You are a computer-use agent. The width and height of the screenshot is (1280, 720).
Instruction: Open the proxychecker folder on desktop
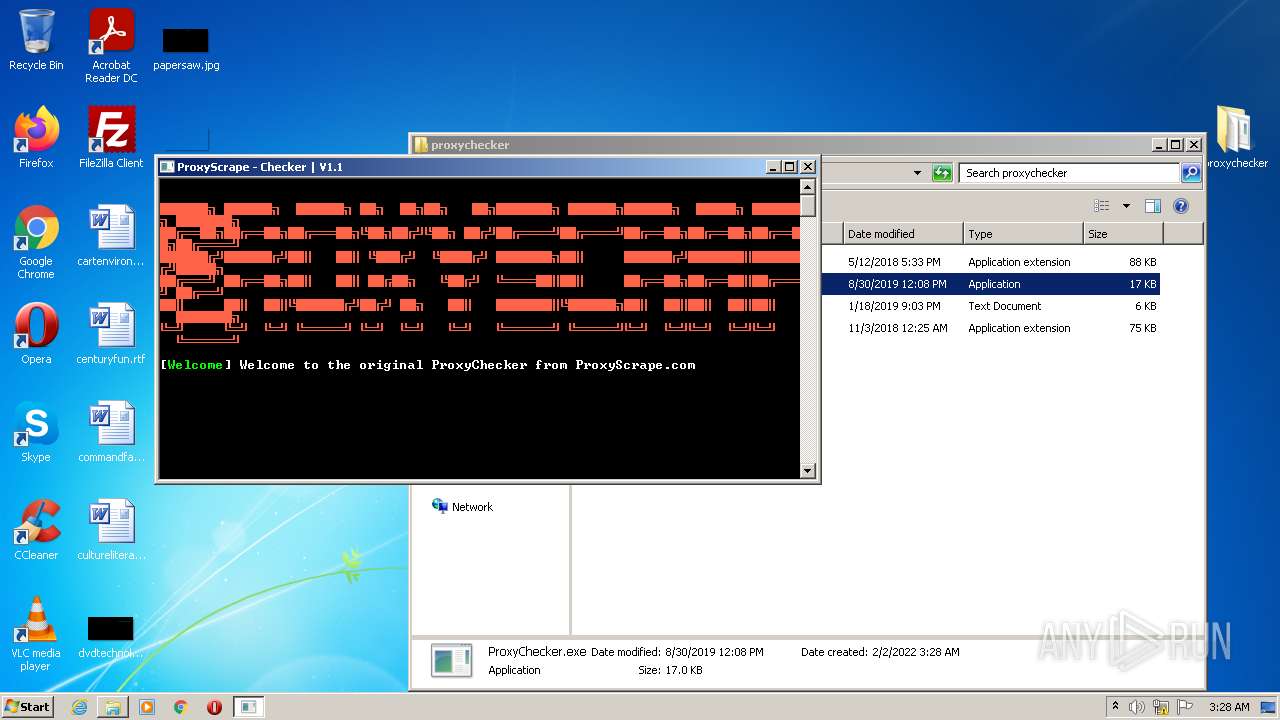[1236, 137]
